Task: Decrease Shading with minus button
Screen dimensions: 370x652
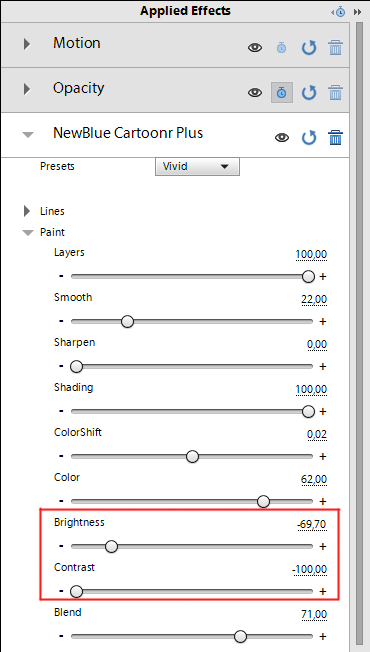Action: (61, 411)
